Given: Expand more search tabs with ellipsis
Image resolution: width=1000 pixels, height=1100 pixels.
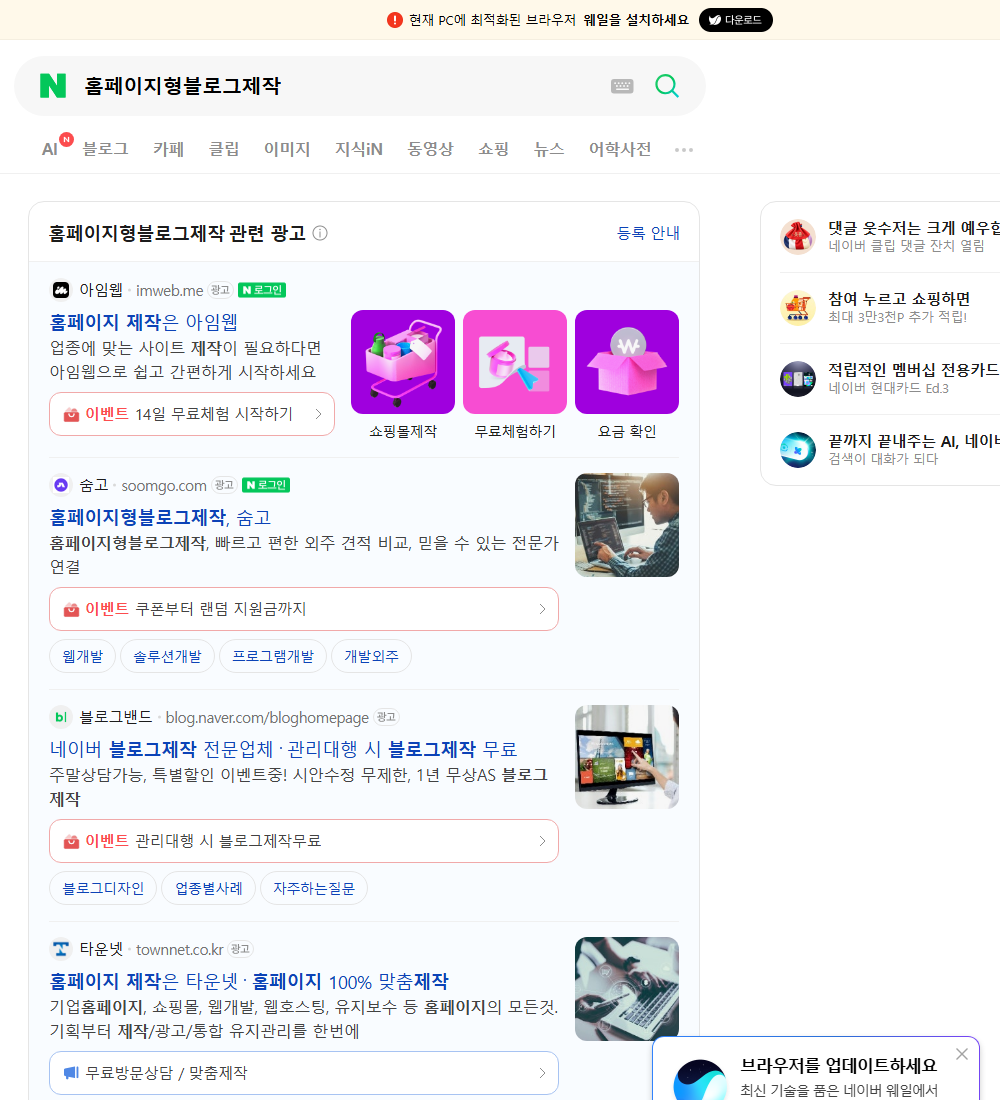Looking at the screenshot, I should coord(684,149).
